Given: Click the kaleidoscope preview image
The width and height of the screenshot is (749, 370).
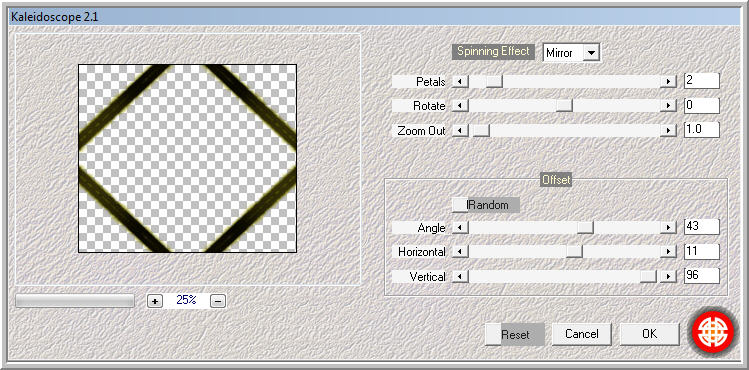Looking at the screenshot, I should coord(187,159).
